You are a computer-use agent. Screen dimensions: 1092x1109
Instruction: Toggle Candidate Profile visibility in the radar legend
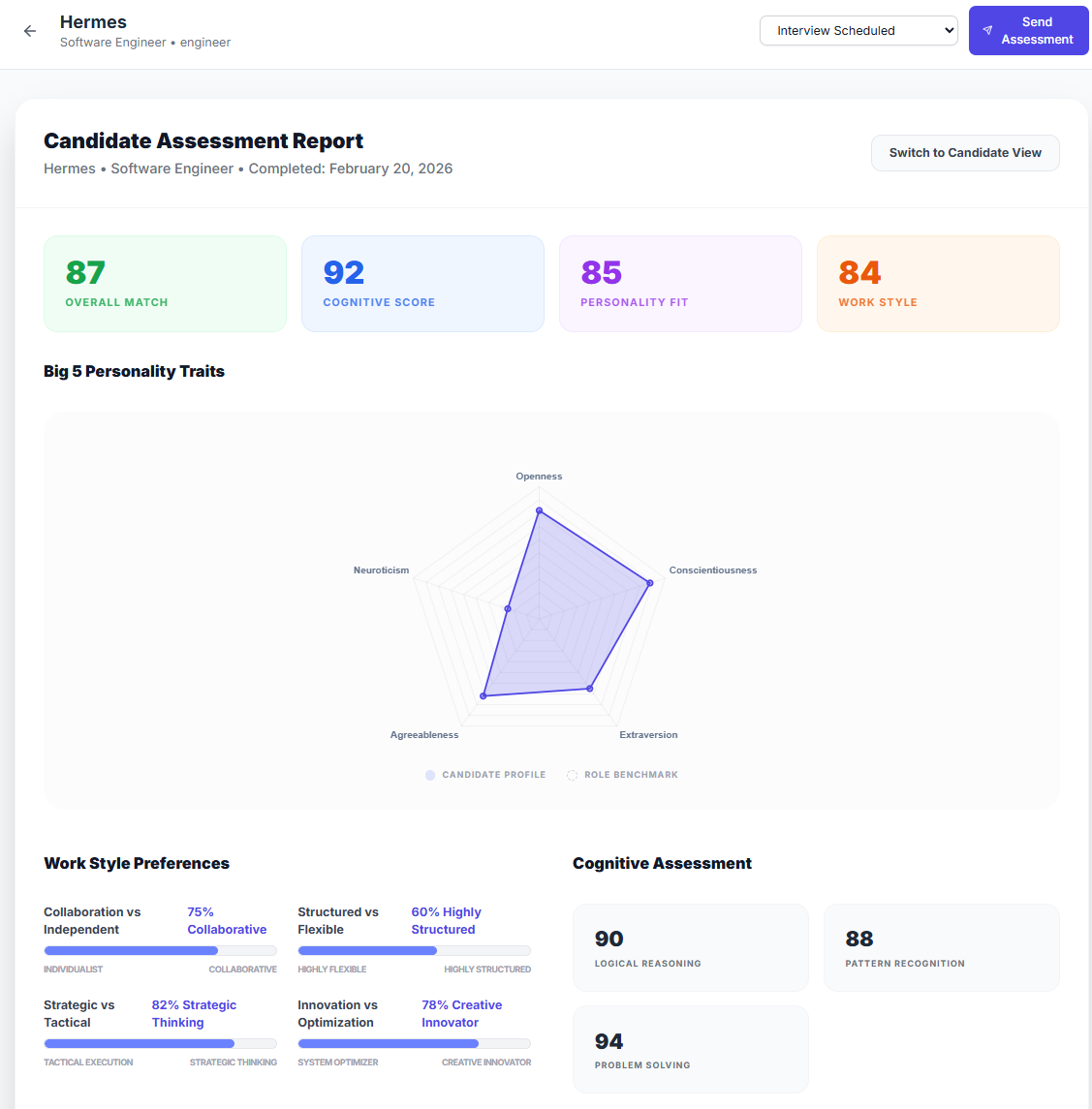[x=484, y=774]
